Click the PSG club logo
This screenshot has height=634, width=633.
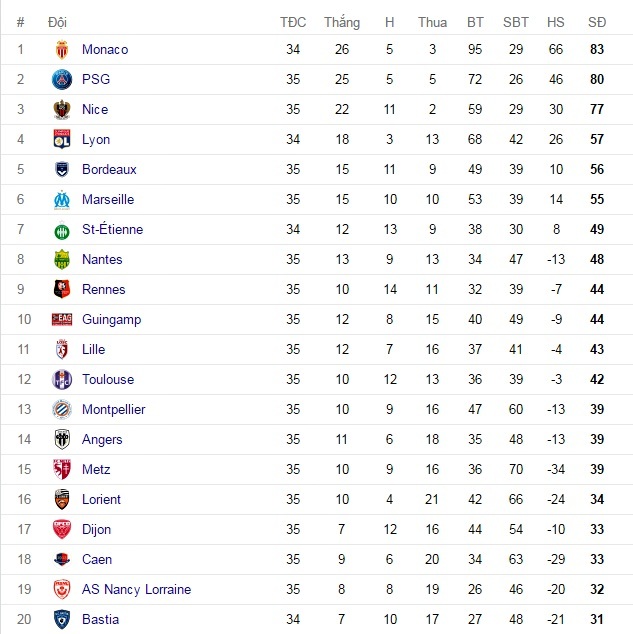coord(62,79)
